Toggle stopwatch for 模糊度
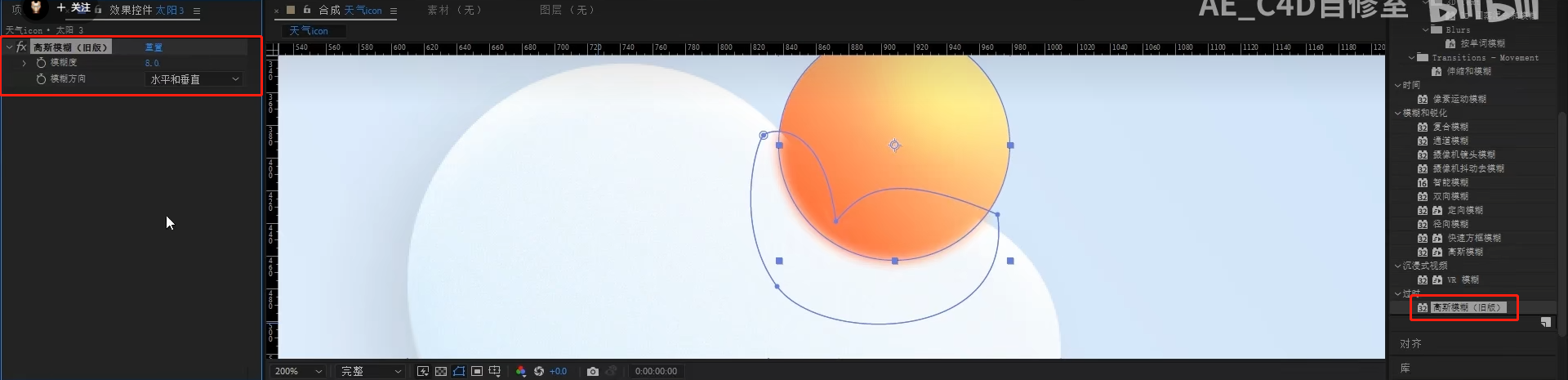Image resolution: width=1568 pixels, height=380 pixels. click(41, 63)
